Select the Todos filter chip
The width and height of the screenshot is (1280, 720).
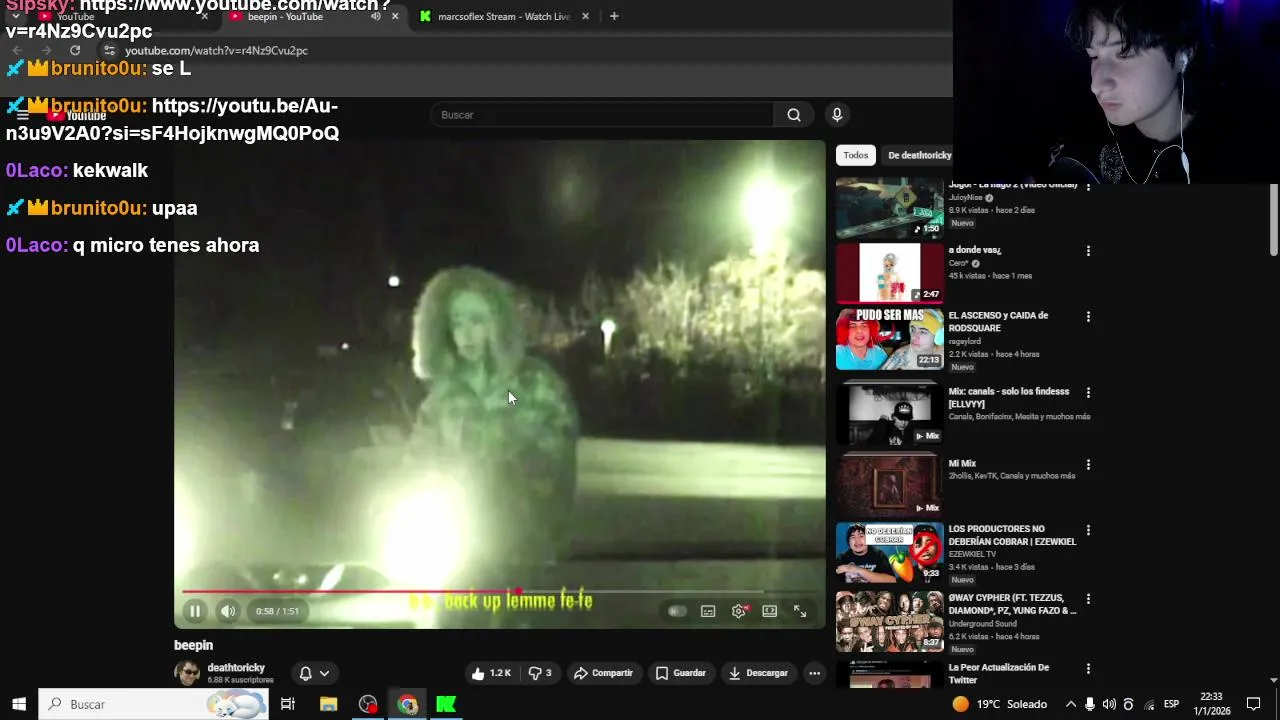click(856, 155)
